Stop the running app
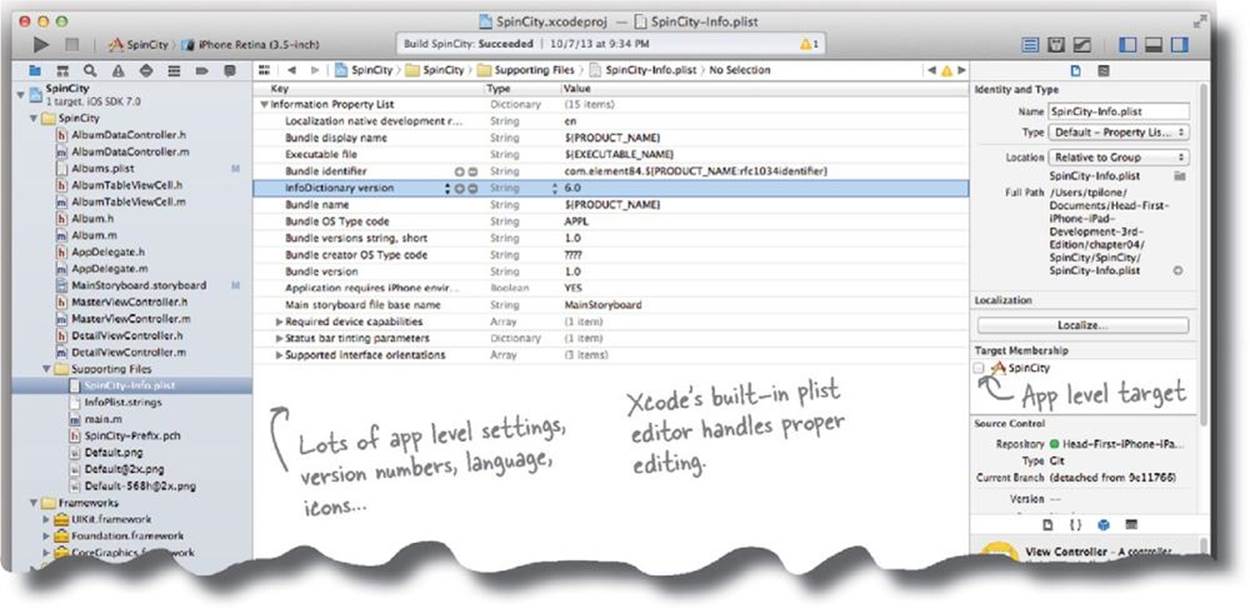Image resolution: width=1250 pixels, height=608 pixels. [x=71, y=44]
